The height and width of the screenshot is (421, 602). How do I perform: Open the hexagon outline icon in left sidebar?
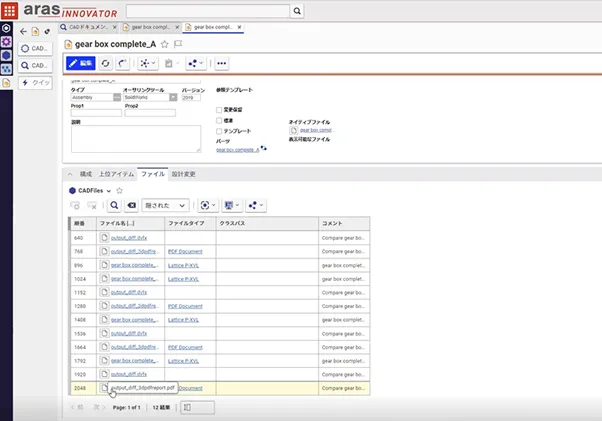coord(6,28)
